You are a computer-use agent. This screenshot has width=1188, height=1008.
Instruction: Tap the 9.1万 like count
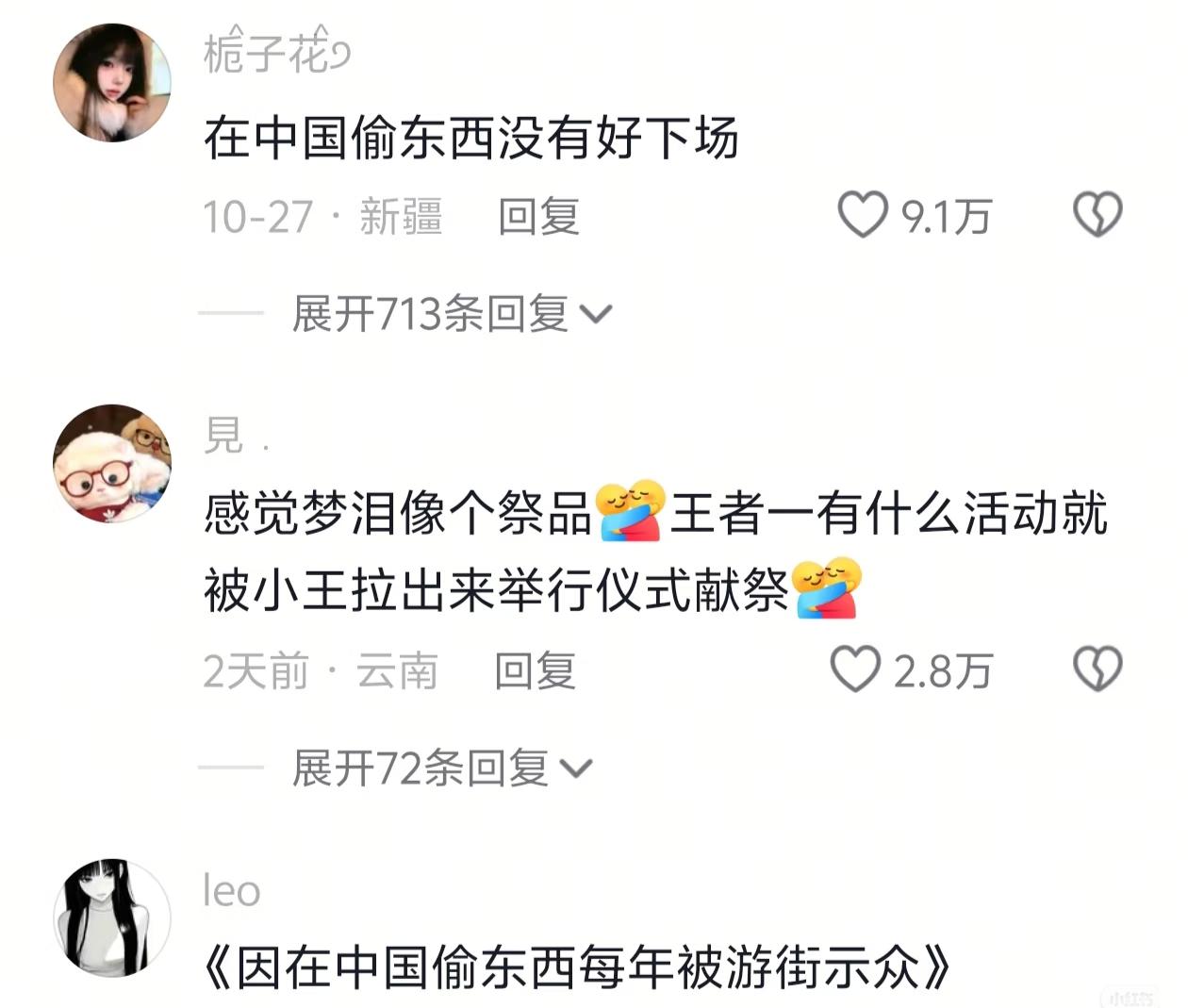[946, 217]
